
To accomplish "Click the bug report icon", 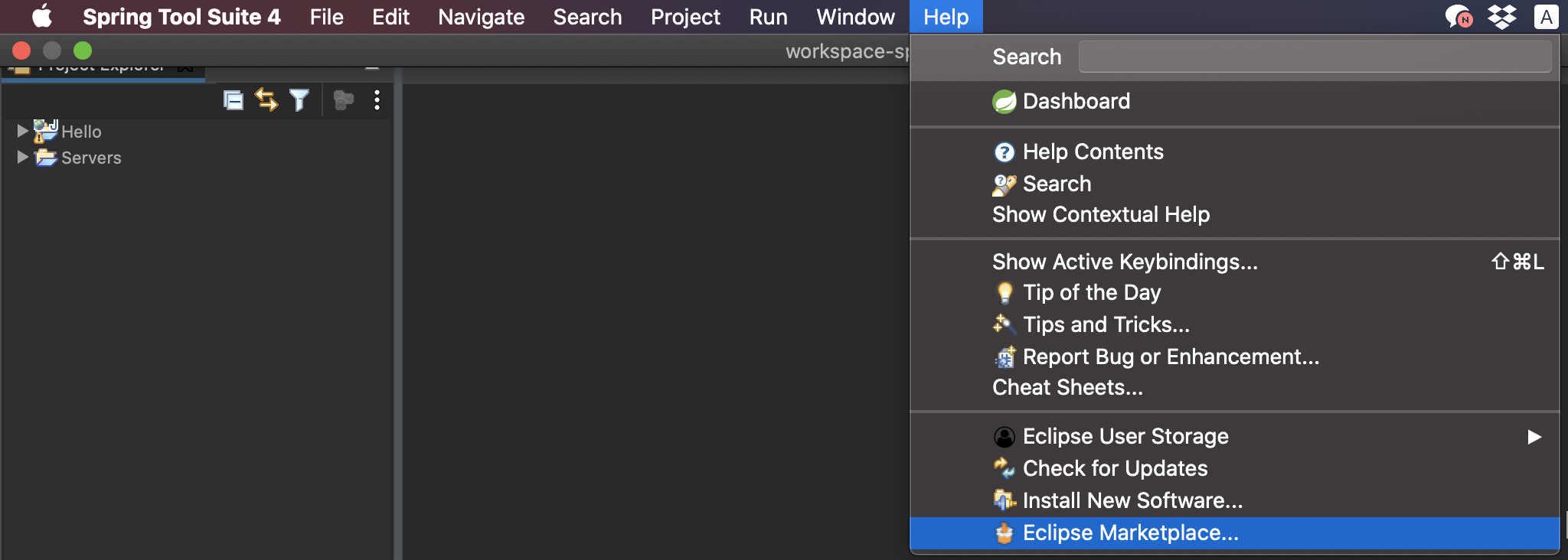I will pyautogui.click(x=1004, y=357).
